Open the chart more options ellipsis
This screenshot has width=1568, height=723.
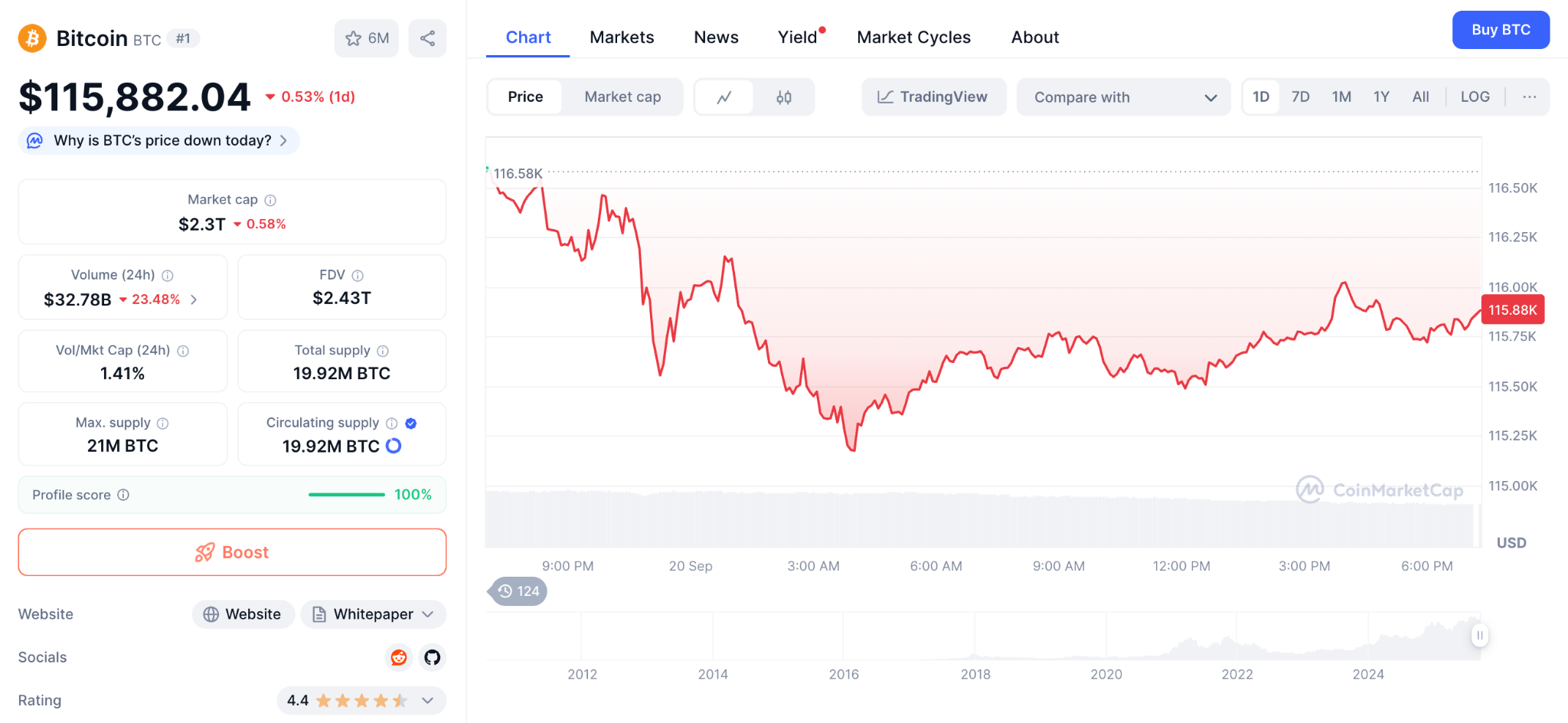[1530, 97]
